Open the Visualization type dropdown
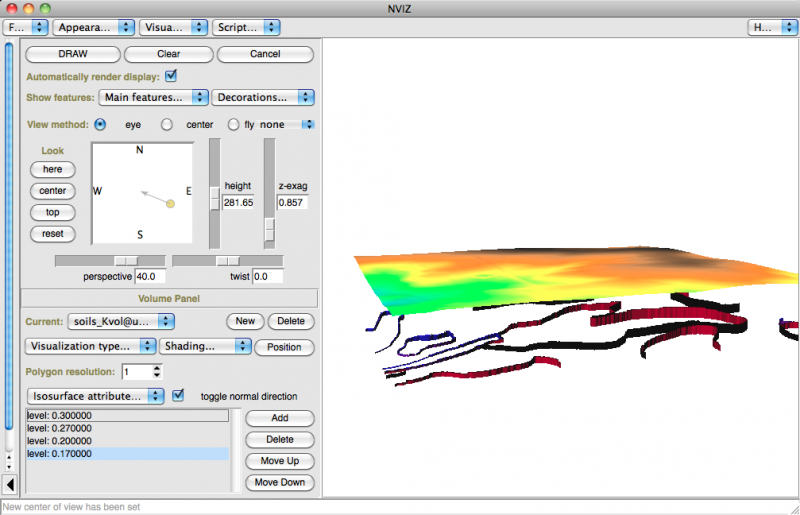The width and height of the screenshot is (800, 515). click(x=89, y=346)
